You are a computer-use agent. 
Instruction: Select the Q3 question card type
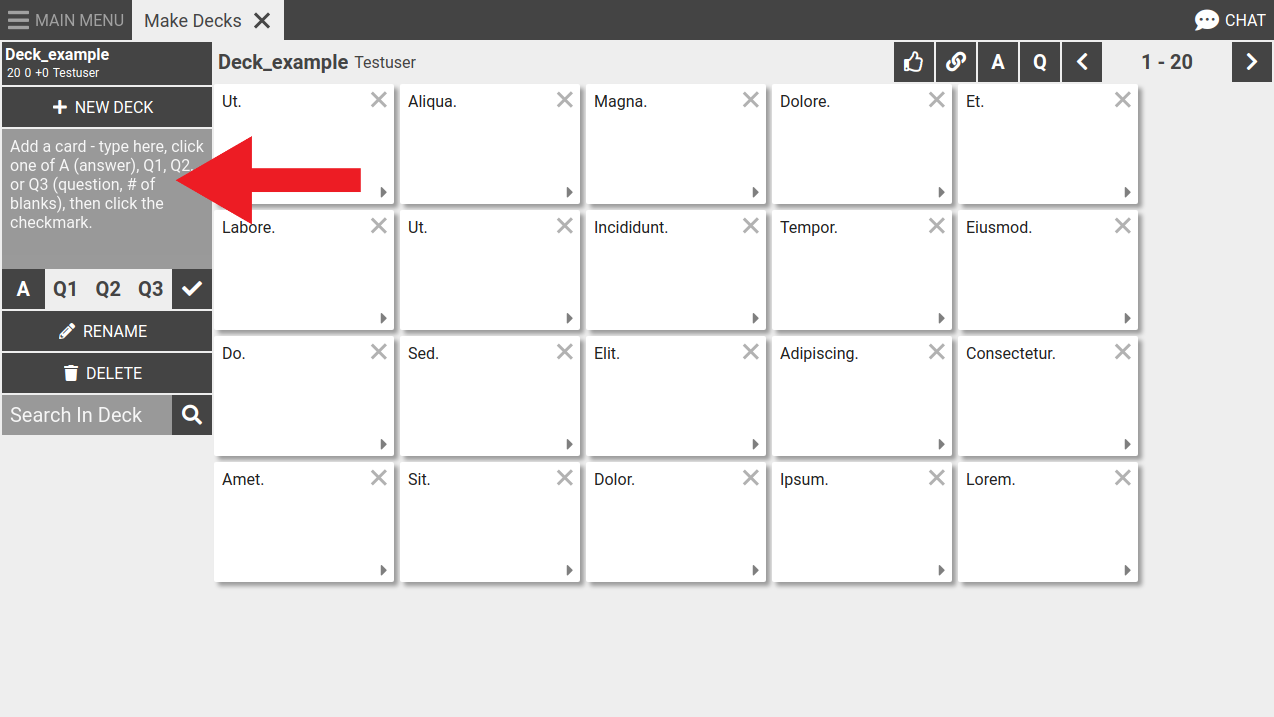click(150, 289)
